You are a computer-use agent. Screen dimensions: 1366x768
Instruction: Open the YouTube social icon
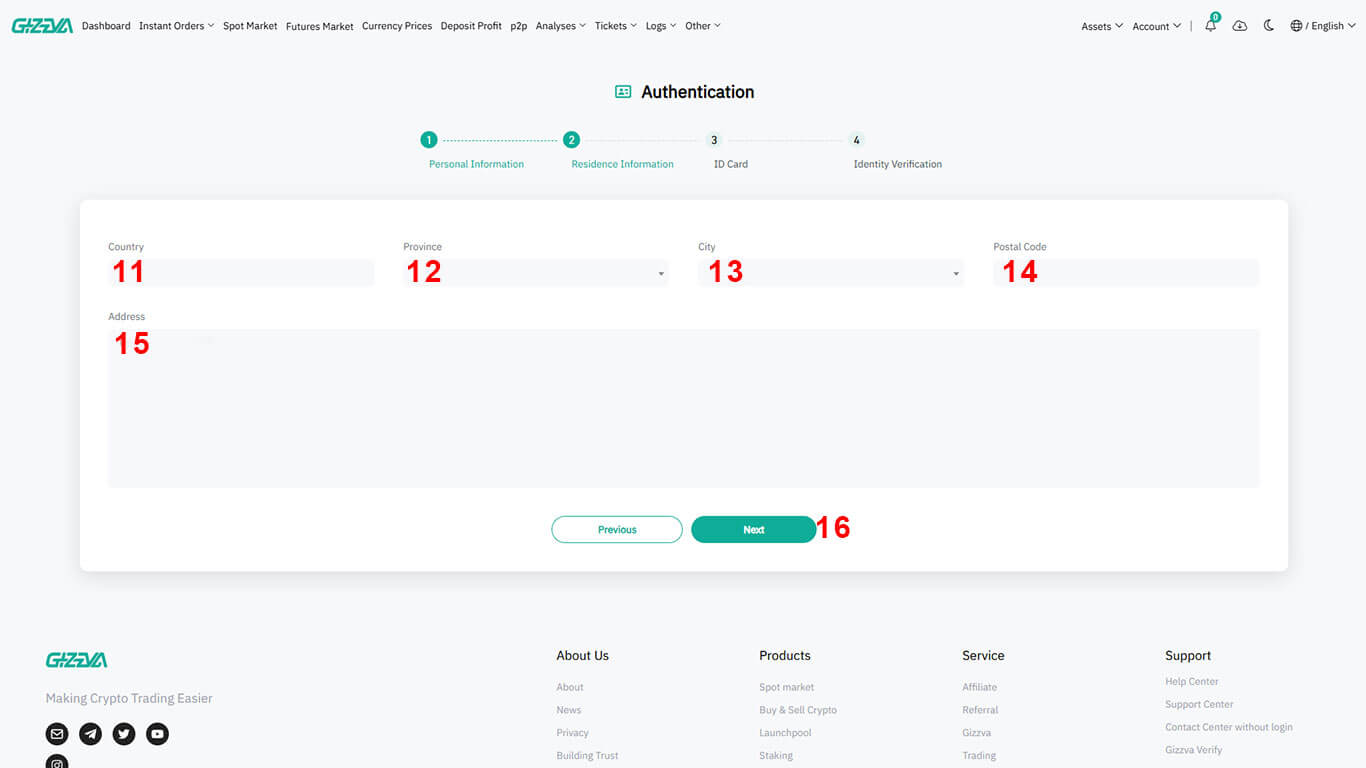point(157,734)
